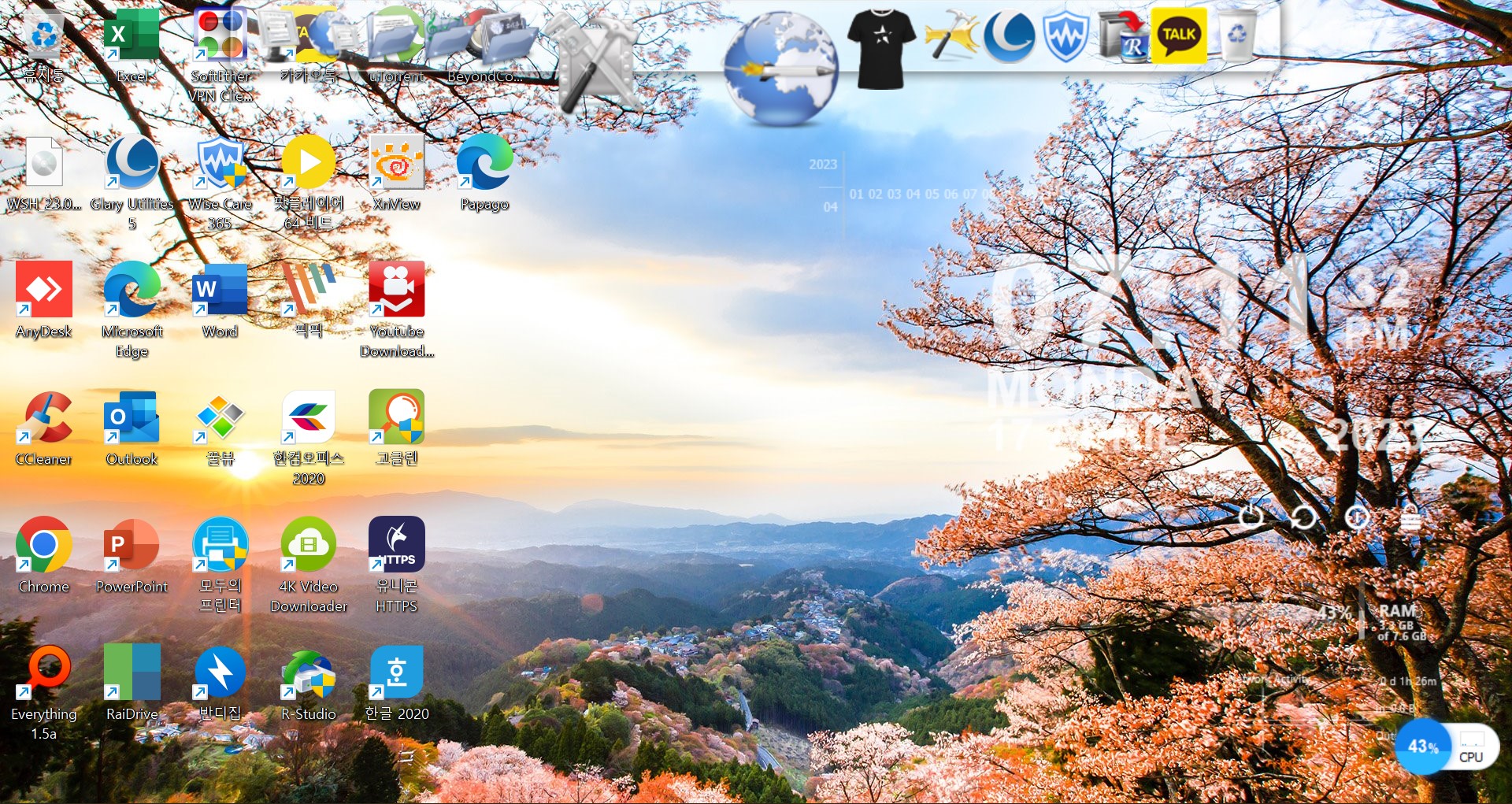1512x804 pixels.
Task: Open the PowerPoint desktop shortcut
Action: [x=132, y=556]
